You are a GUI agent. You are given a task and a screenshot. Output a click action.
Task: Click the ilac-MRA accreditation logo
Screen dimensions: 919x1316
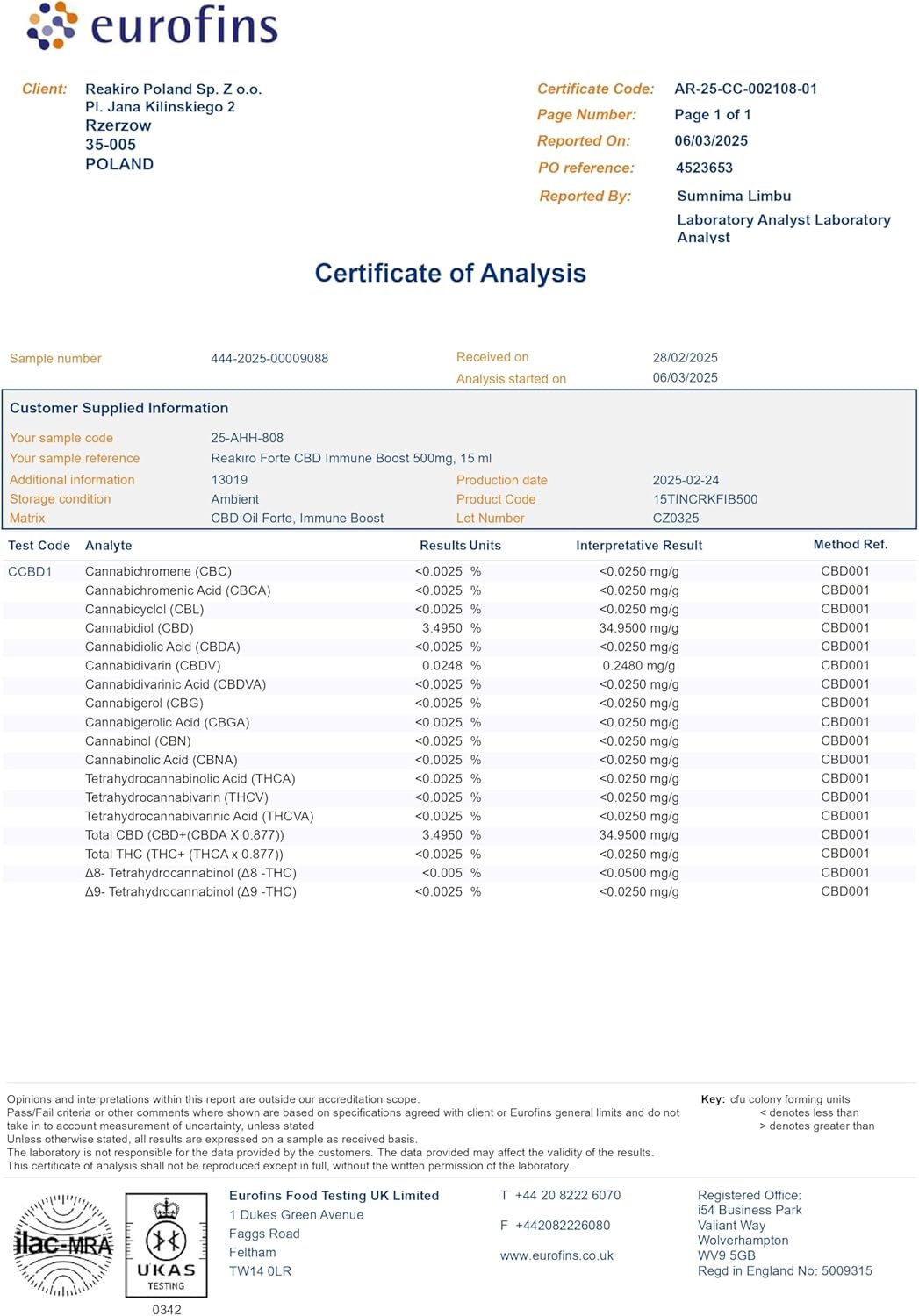coord(63,1244)
